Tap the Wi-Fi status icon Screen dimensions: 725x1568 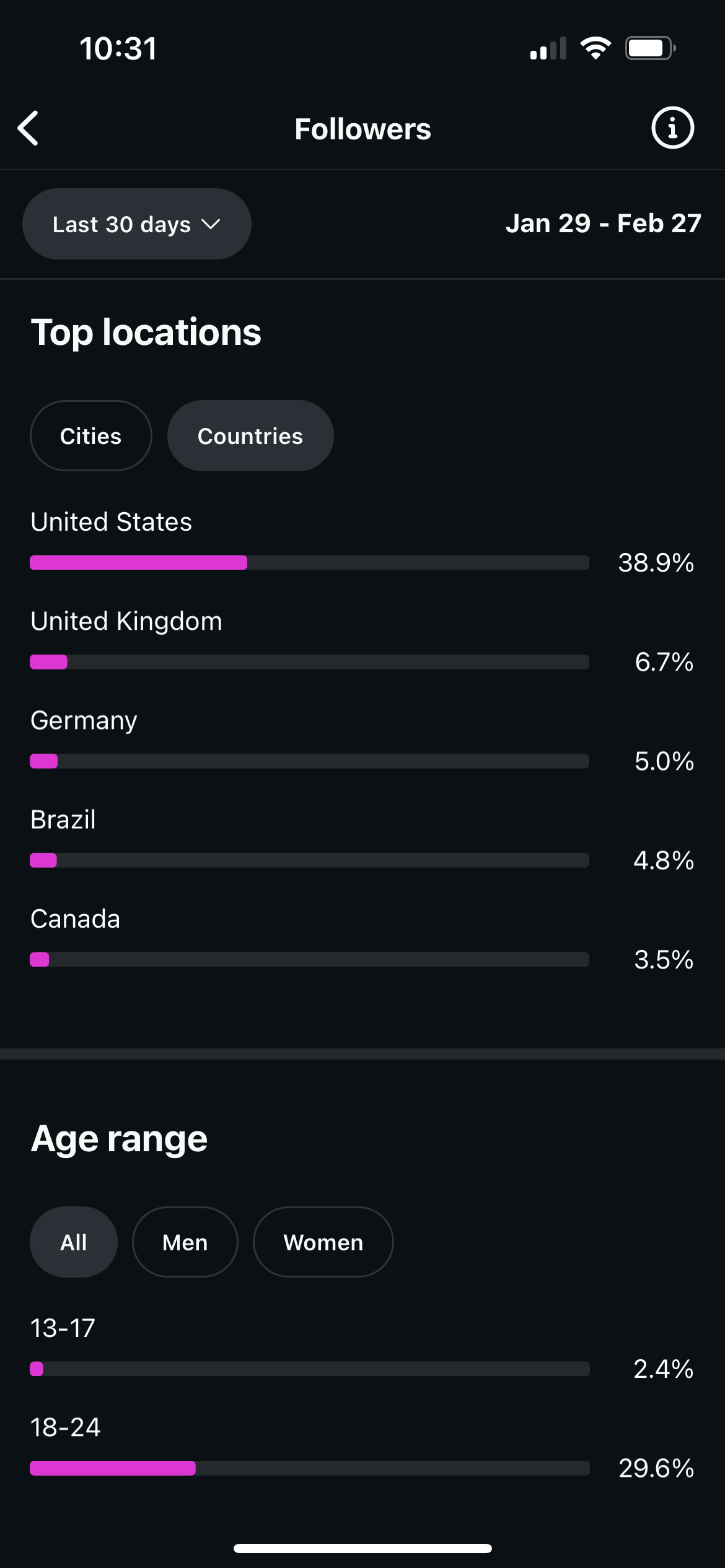point(595,48)
